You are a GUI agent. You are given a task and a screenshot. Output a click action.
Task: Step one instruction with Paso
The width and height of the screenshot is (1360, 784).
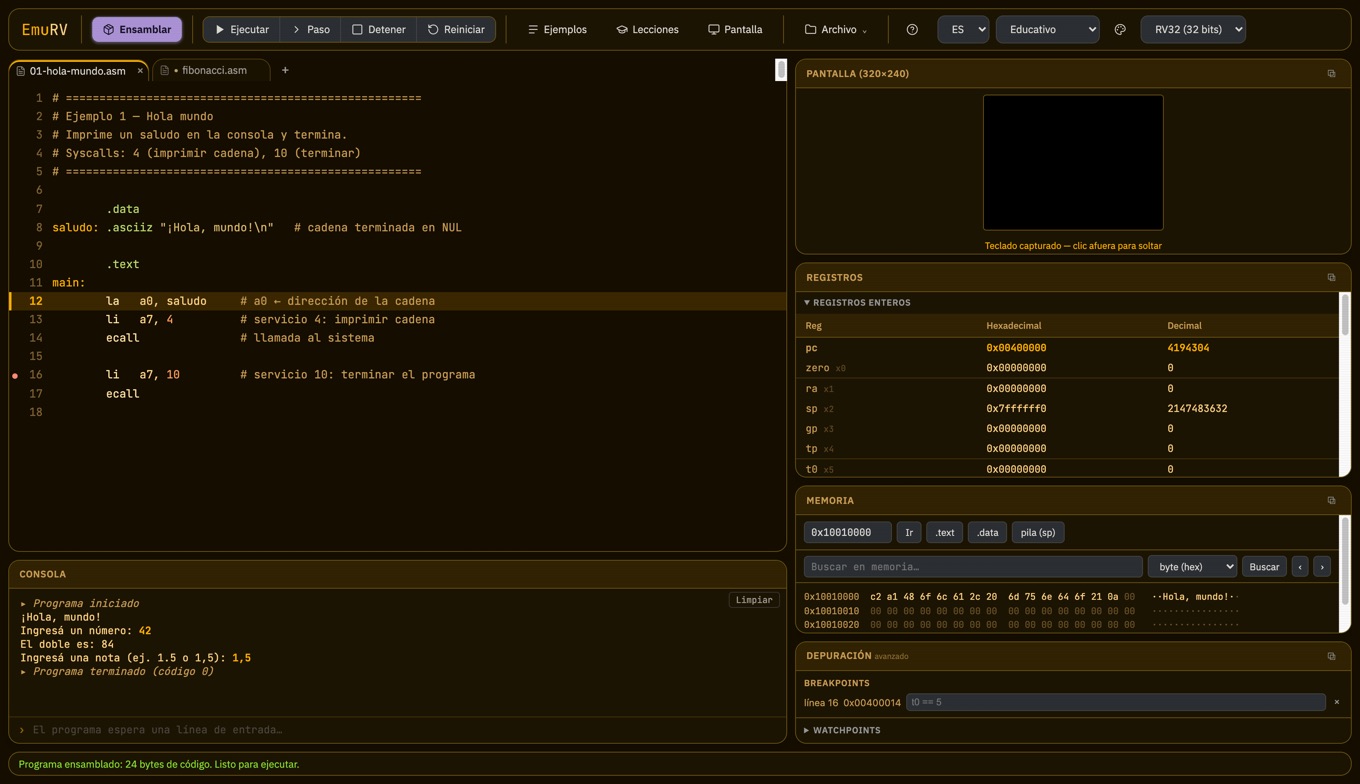[x=311, y=30]
